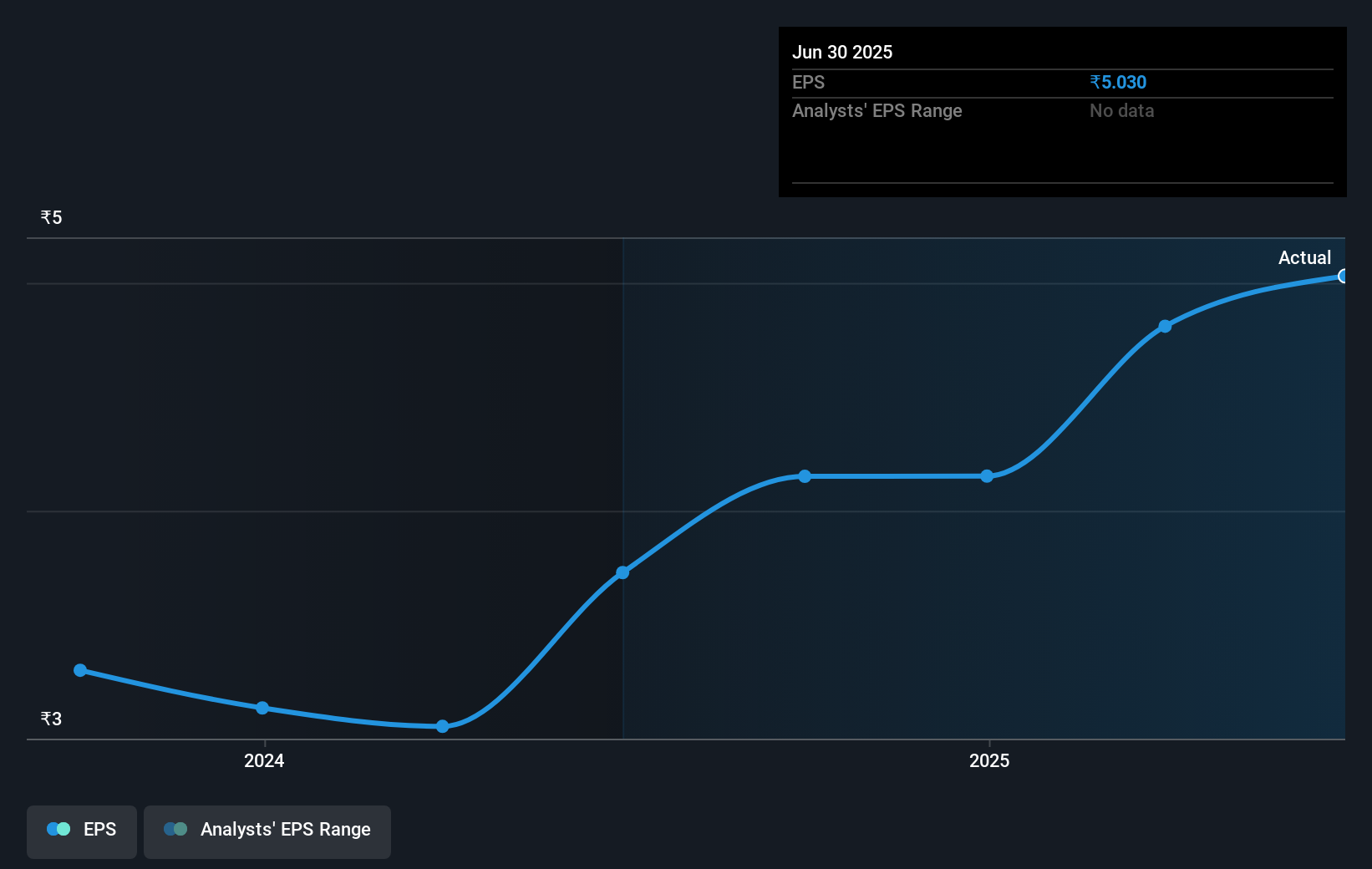The height and width of the screenshot is (869, 1372).
Task: Click the No data text in tooltip
Action: 1121,110
